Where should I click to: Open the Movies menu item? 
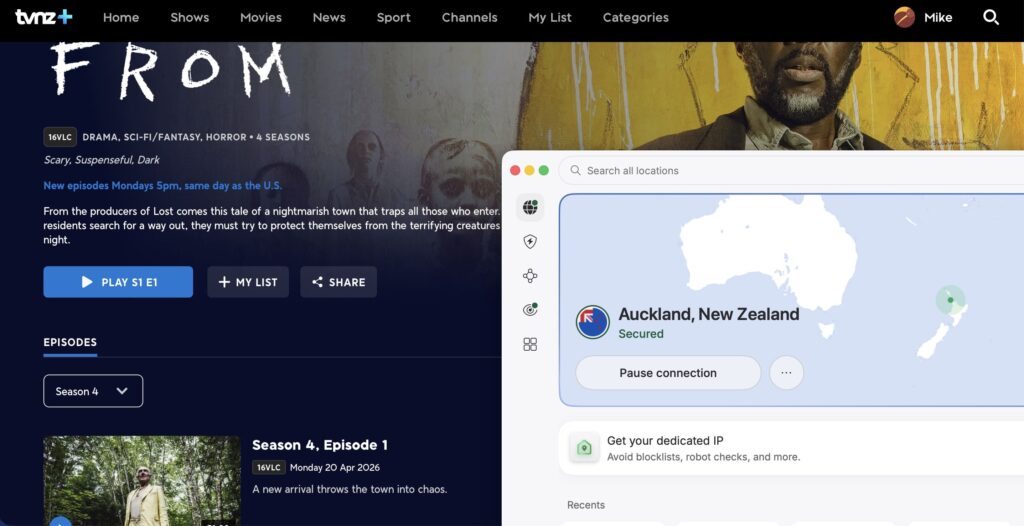point(261,18)
